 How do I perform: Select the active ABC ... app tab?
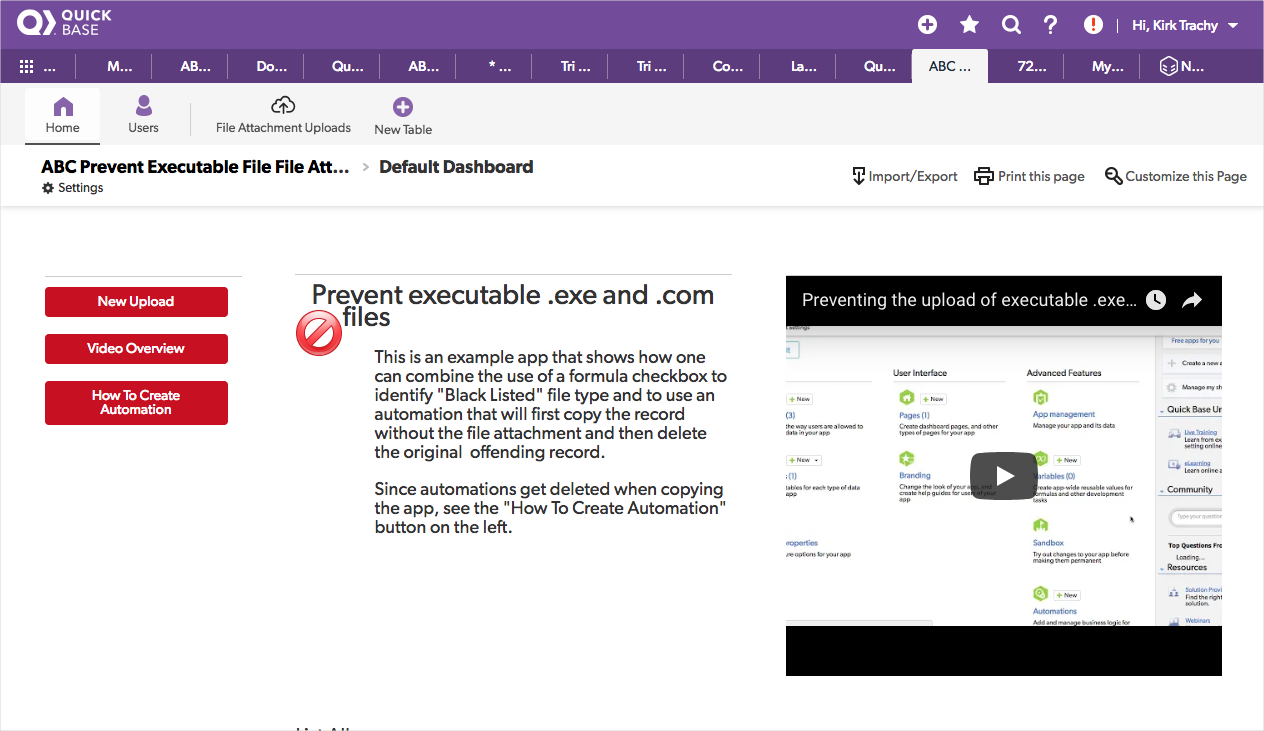tap(949, 67)
